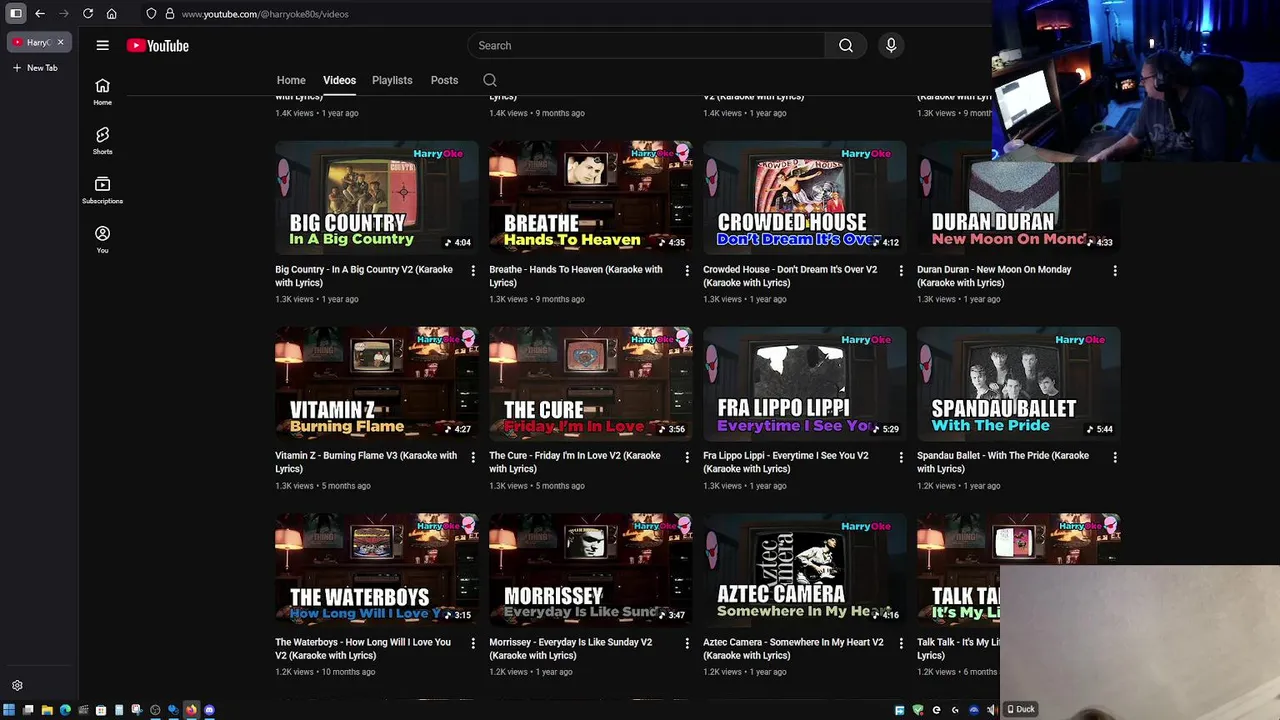Search within channel magnifier icon

click(490, 80)
